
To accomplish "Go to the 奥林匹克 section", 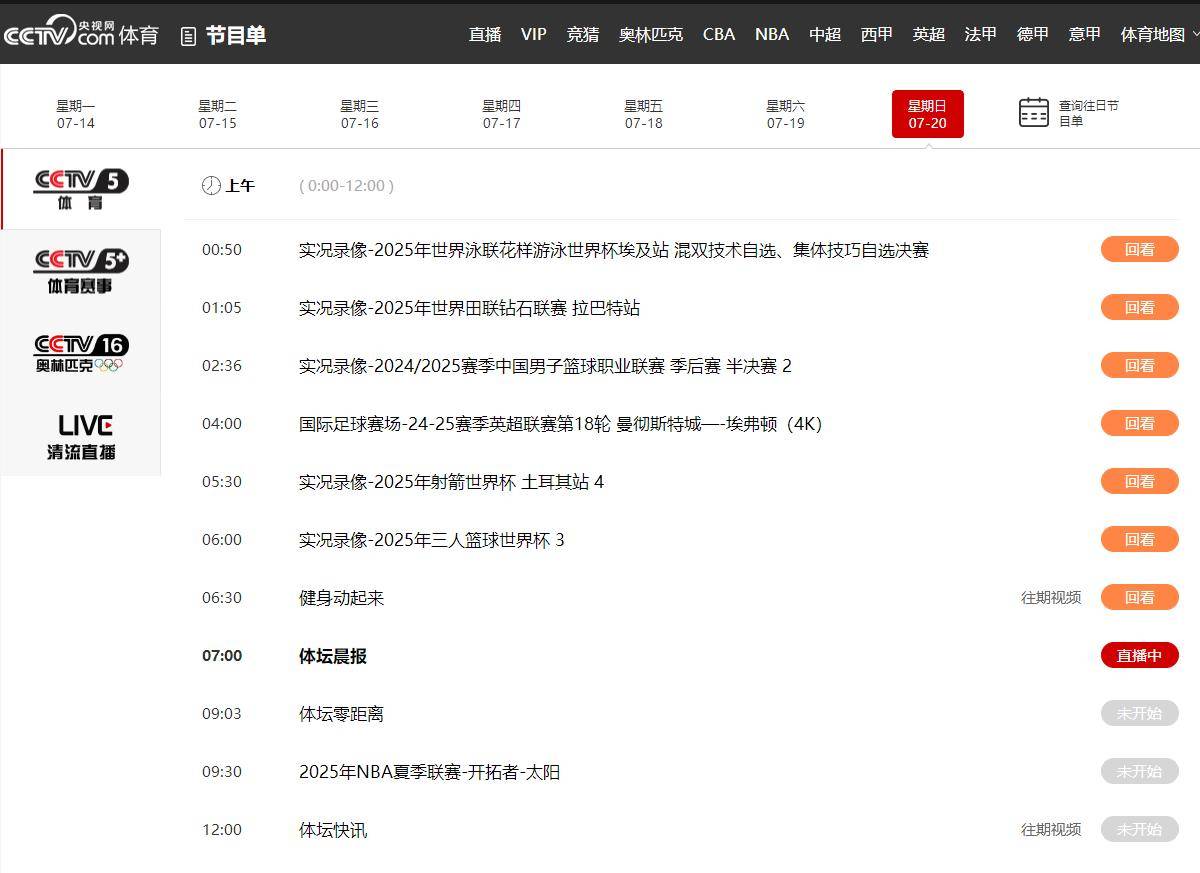I will [651, 34].
